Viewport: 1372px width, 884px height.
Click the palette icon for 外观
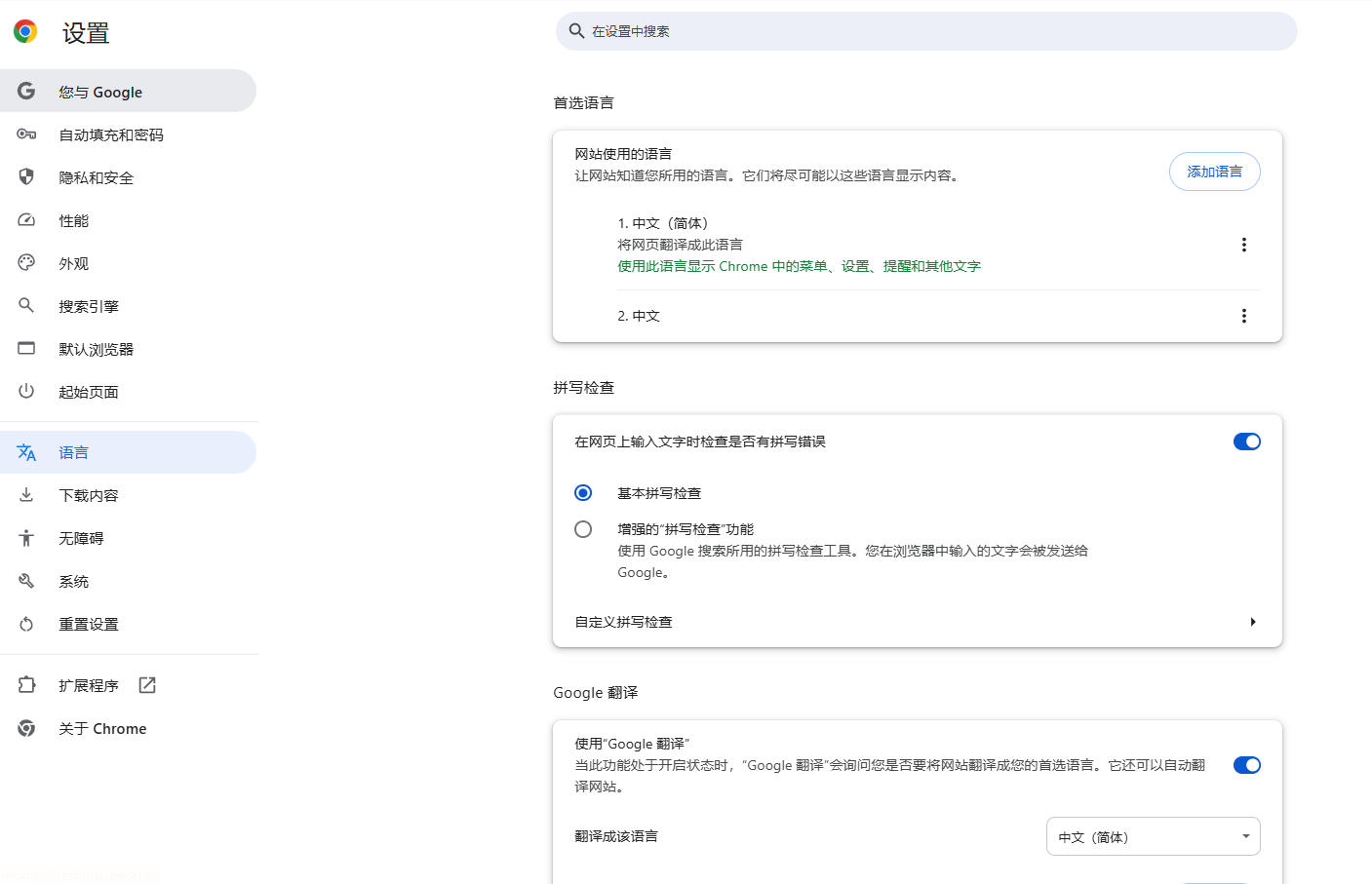coord(26,262)
